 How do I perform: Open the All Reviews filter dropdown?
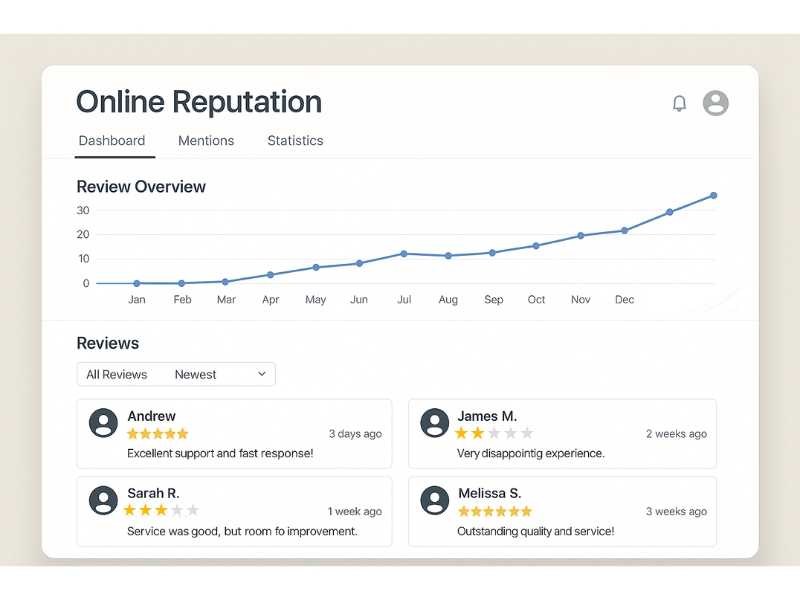pos(117,374)
